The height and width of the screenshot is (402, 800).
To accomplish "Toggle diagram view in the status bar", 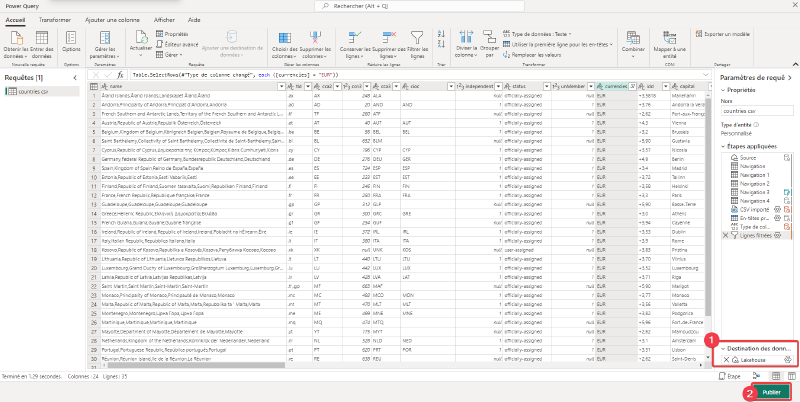I will point(756,376).
